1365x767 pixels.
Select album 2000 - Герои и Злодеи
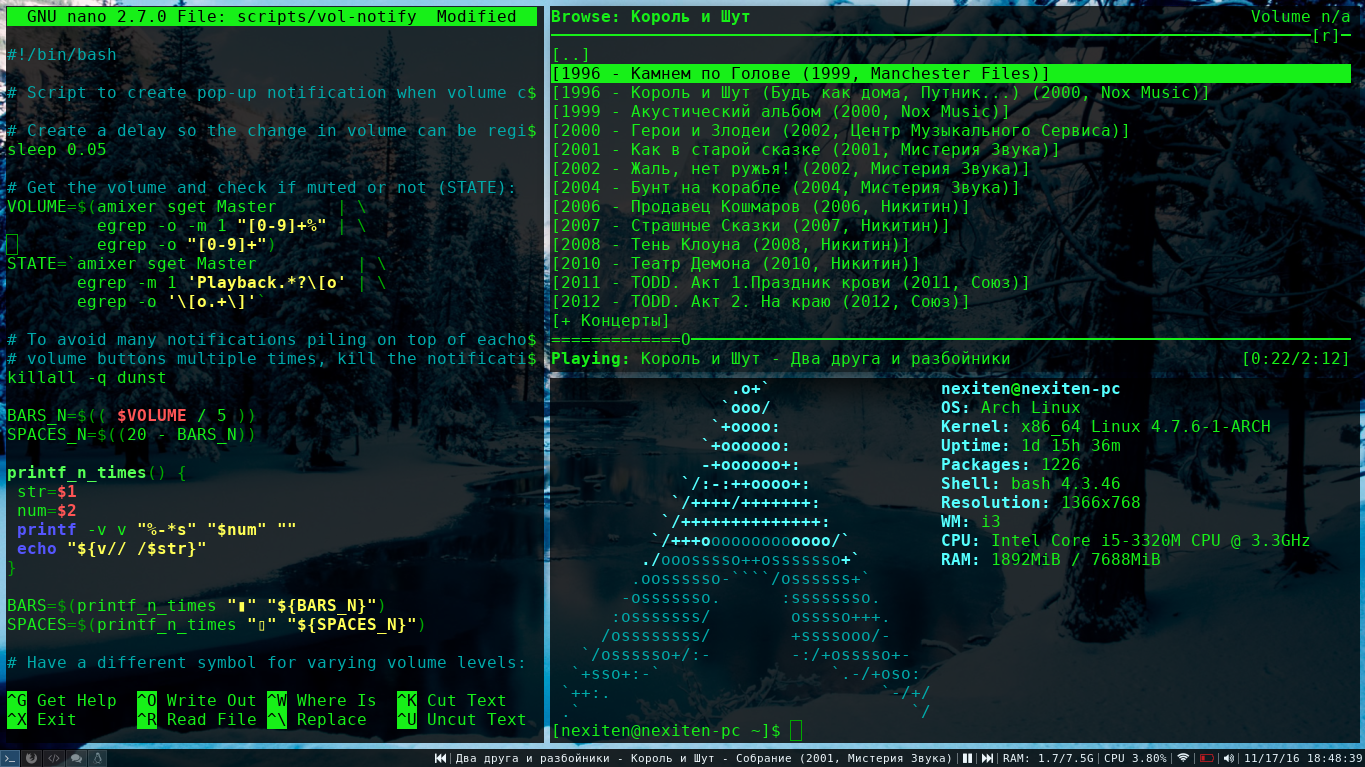pos(840,131)
